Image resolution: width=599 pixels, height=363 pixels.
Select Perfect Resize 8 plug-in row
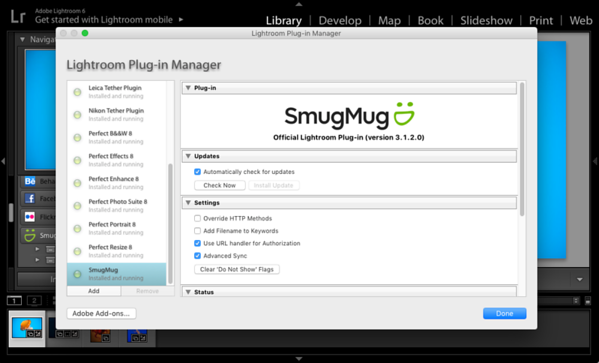117,251
